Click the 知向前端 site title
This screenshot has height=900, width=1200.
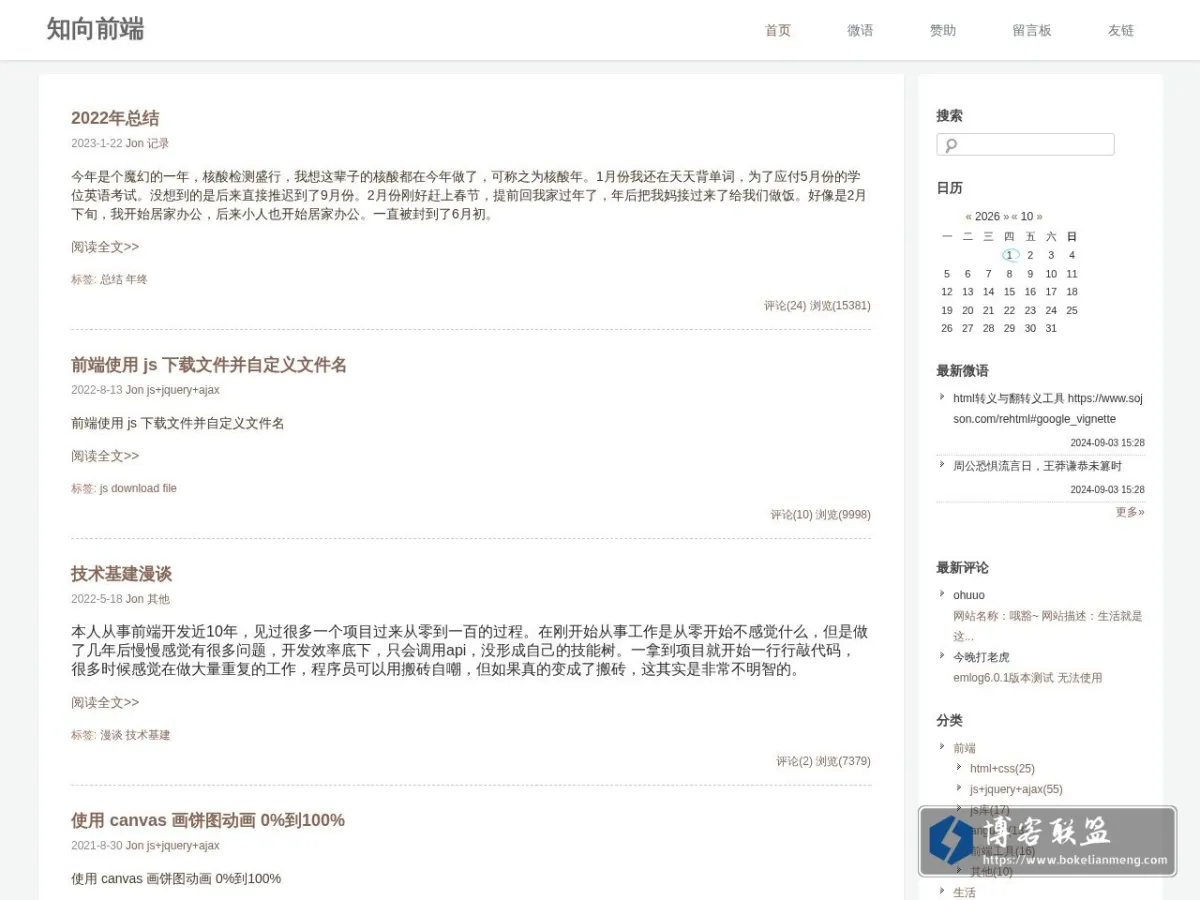95,29
